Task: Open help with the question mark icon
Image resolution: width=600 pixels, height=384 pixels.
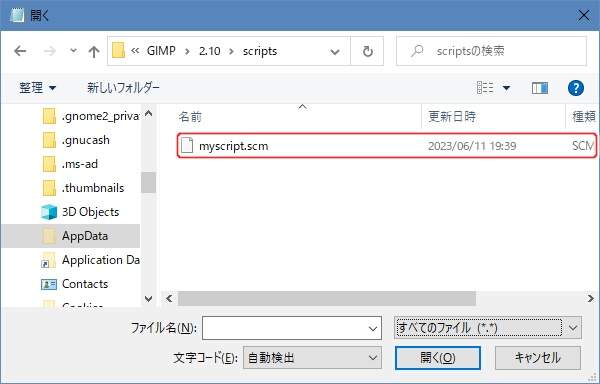Action: click(x=576, y=88)
